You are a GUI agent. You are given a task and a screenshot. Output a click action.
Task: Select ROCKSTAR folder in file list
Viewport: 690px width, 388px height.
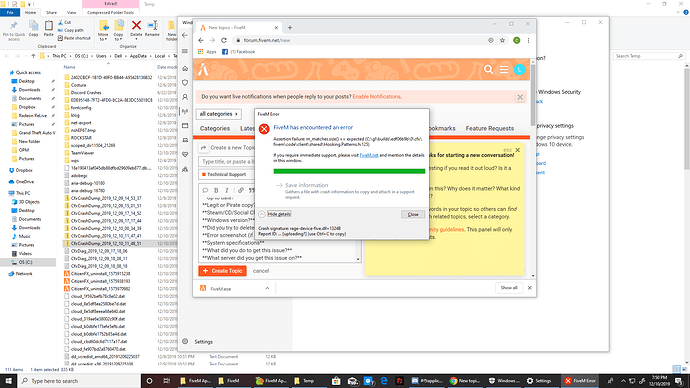point(81,138)
